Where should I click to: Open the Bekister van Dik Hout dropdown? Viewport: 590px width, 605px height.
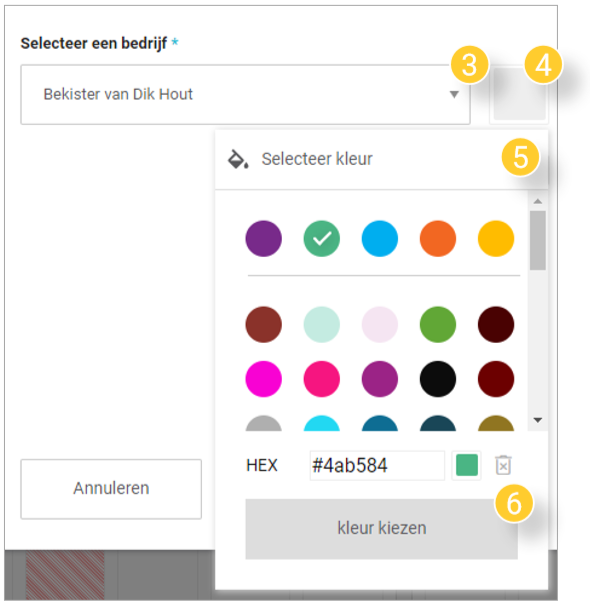tap(245, 95)
